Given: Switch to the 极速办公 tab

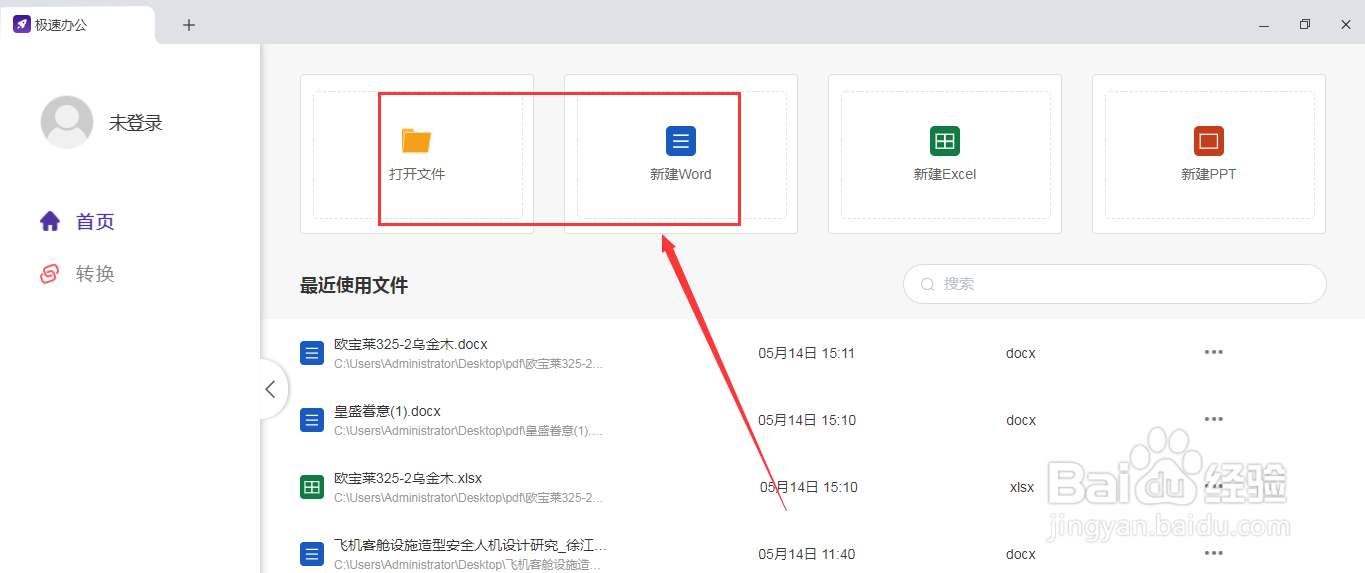Looking at the screenshot, I should pos(78,25).
